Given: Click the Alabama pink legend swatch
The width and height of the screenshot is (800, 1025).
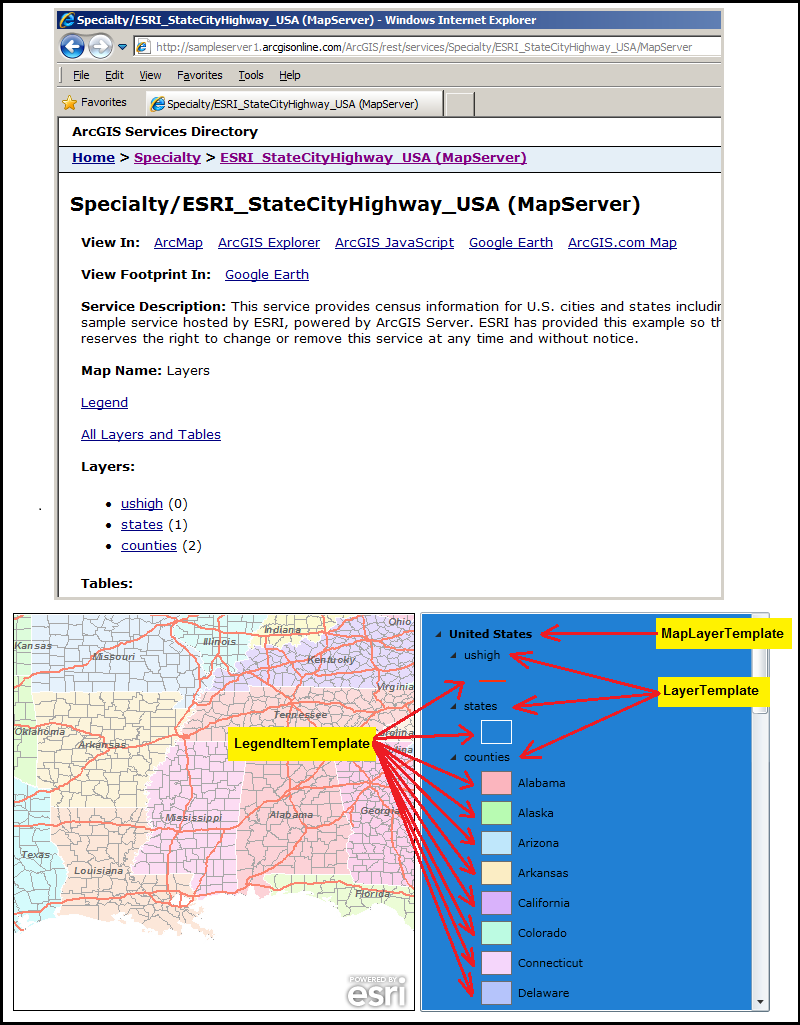Looking at the screenshot, I should pos(495,783).
